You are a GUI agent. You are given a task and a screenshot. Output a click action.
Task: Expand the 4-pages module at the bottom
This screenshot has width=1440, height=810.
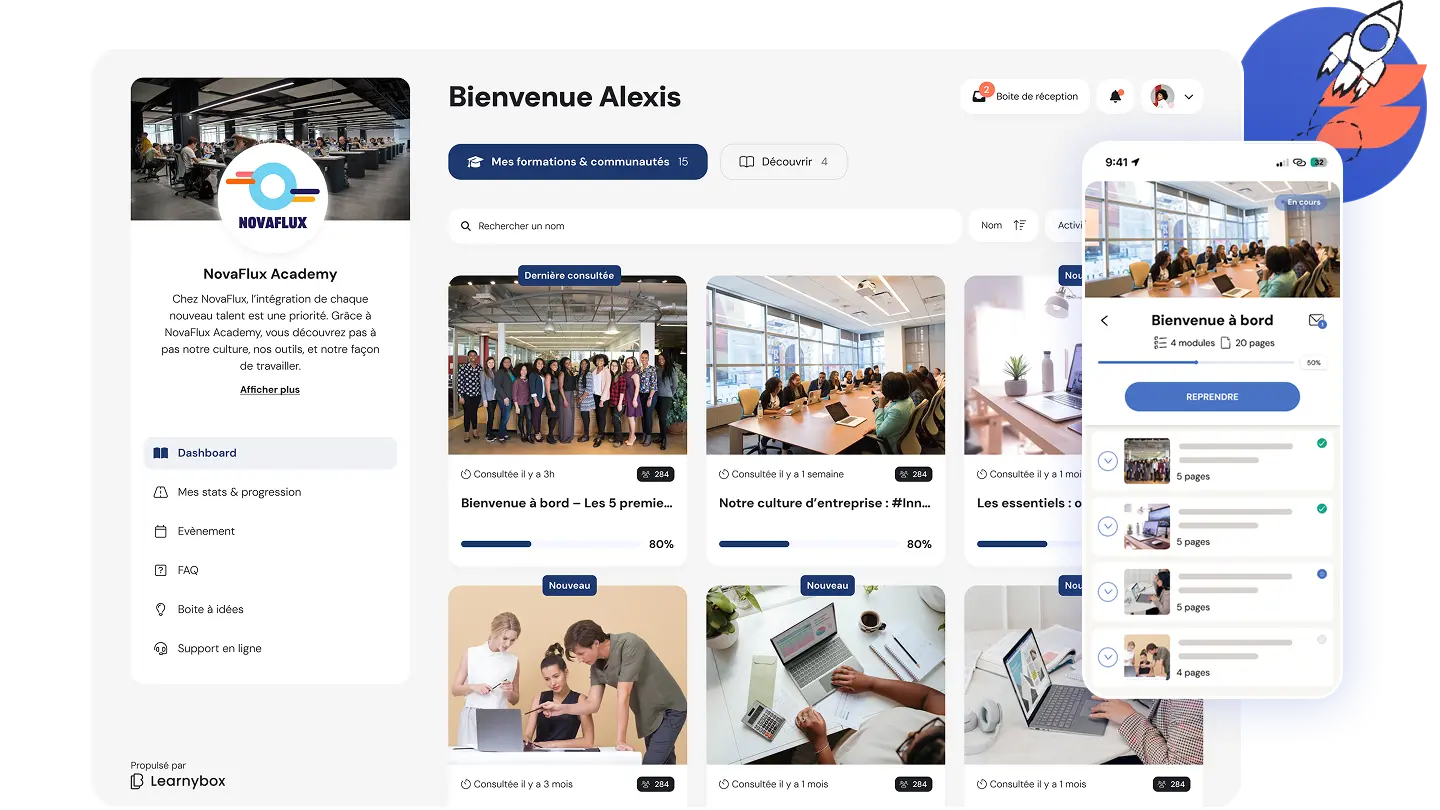click(1107, 657)
